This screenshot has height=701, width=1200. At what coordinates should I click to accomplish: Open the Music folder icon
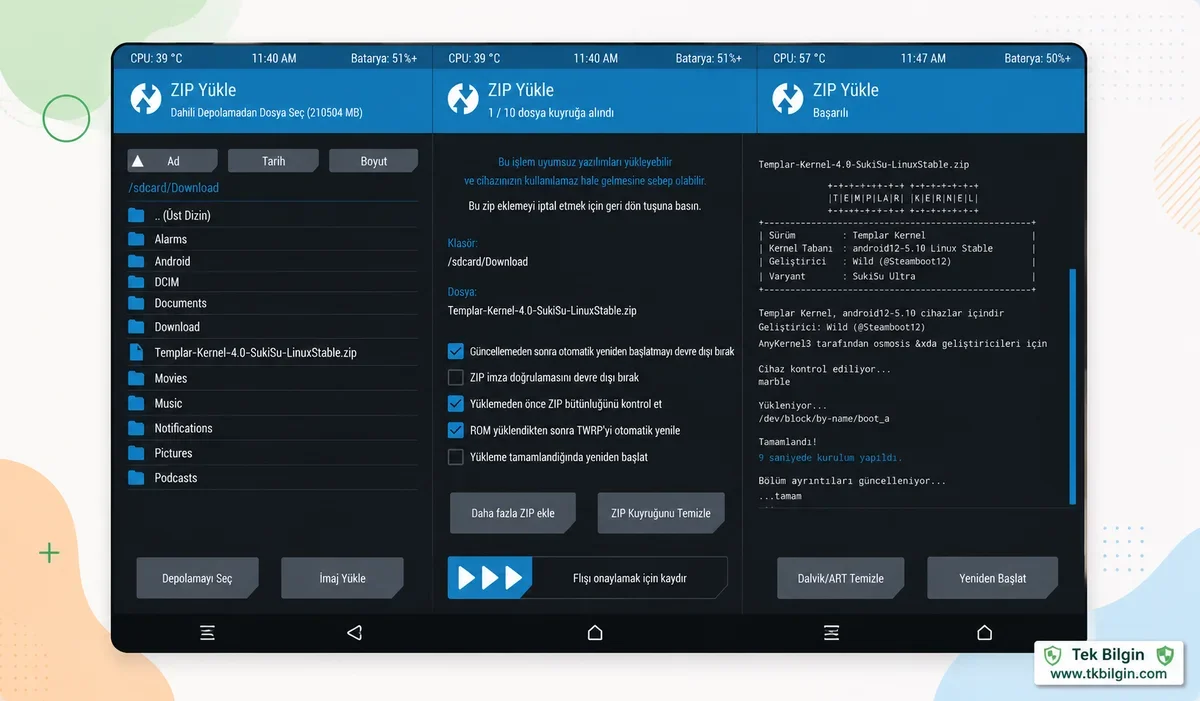pos(136,403)
